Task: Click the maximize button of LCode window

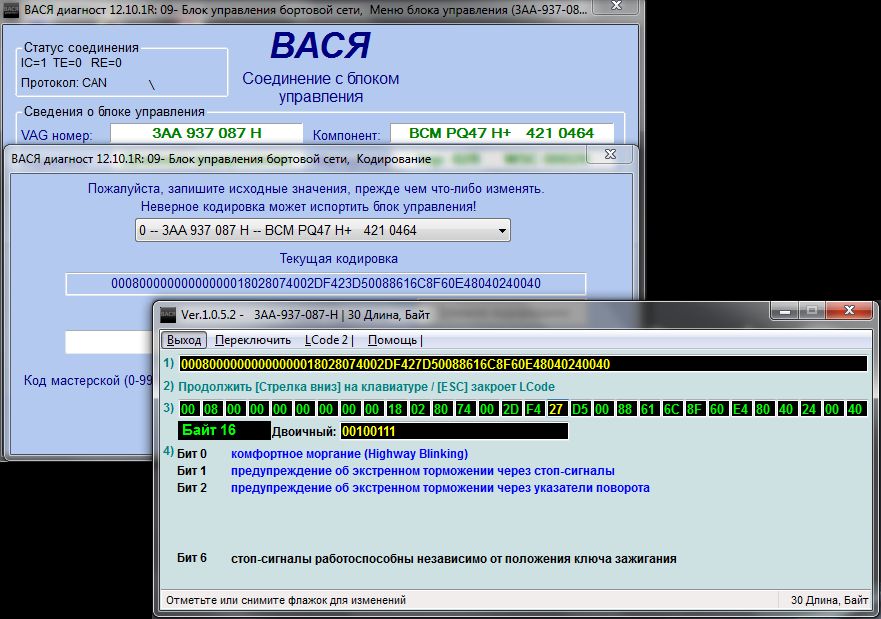Action: [x=811, y=310]
